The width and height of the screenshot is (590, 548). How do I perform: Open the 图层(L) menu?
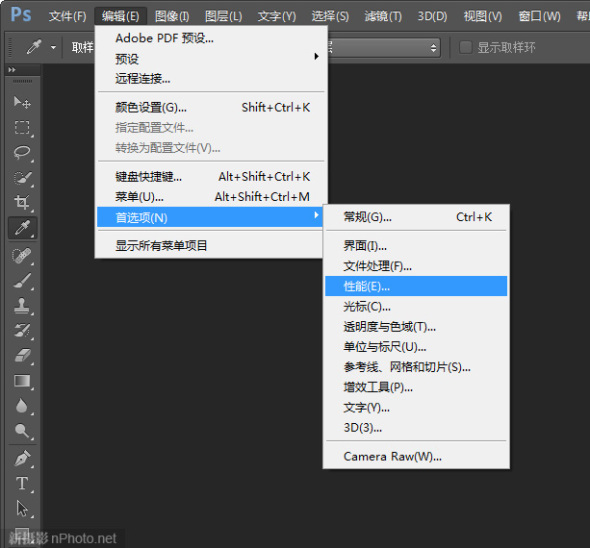pyautogui.click(x=224, y=16)
